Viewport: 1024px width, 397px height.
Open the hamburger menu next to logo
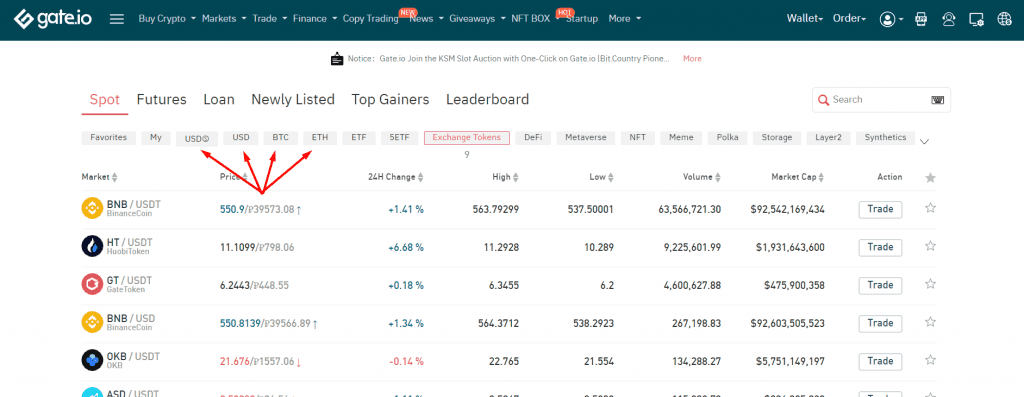click(117, 19)
